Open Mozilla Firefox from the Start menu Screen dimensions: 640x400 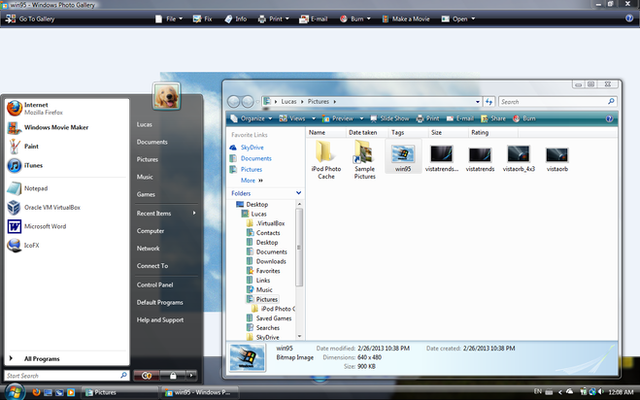pos(67,109)
